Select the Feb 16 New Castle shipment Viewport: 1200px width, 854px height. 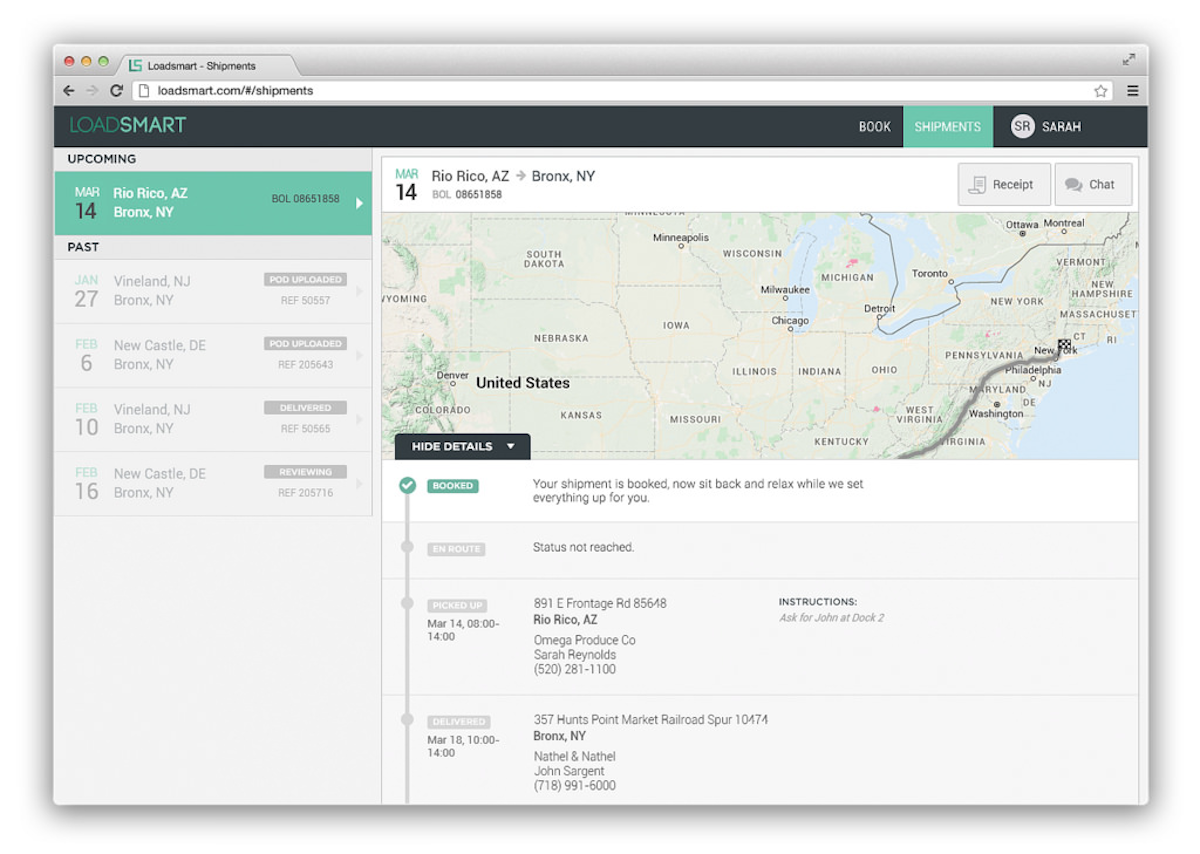pyautogui.click(x=200, y=482)
